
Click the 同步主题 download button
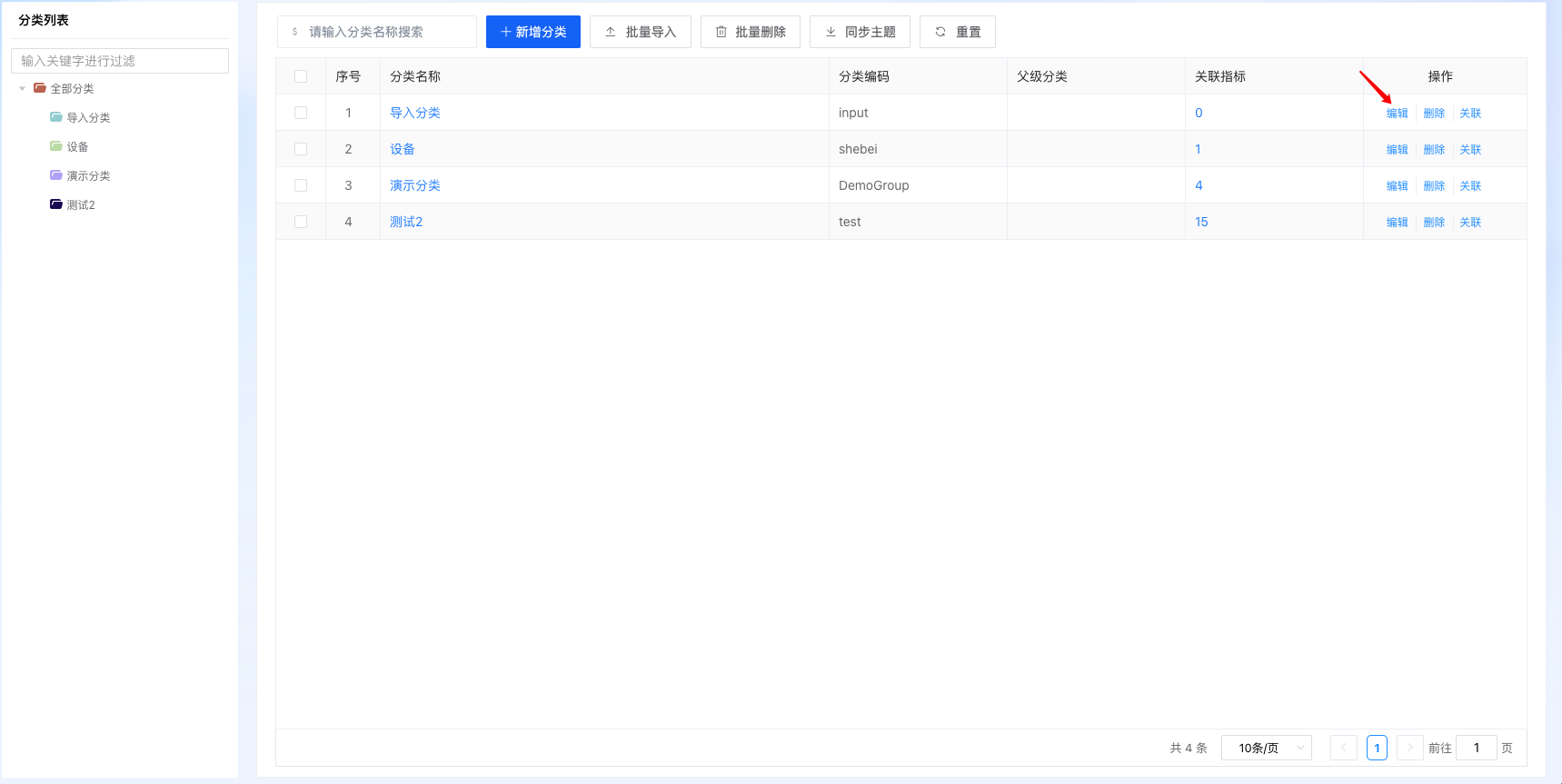(860, 32)
